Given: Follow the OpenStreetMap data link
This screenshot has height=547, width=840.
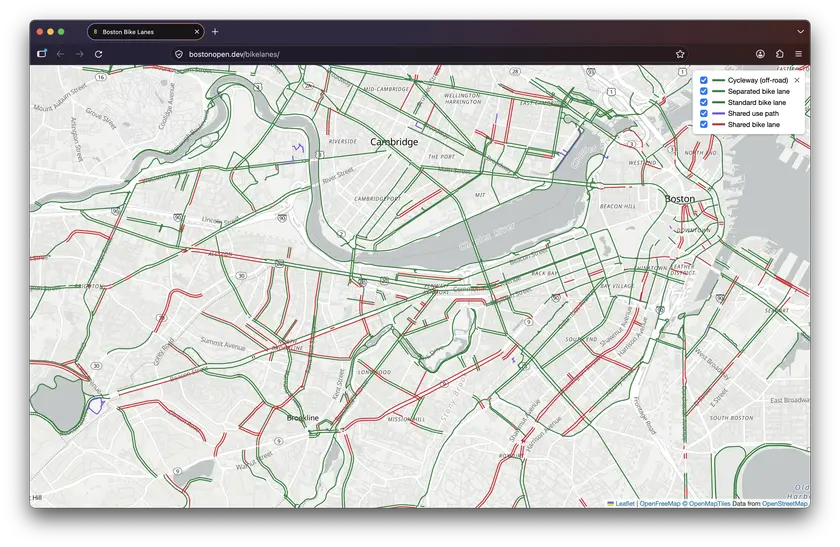Looking at the screenshot, I should (784, 504).
